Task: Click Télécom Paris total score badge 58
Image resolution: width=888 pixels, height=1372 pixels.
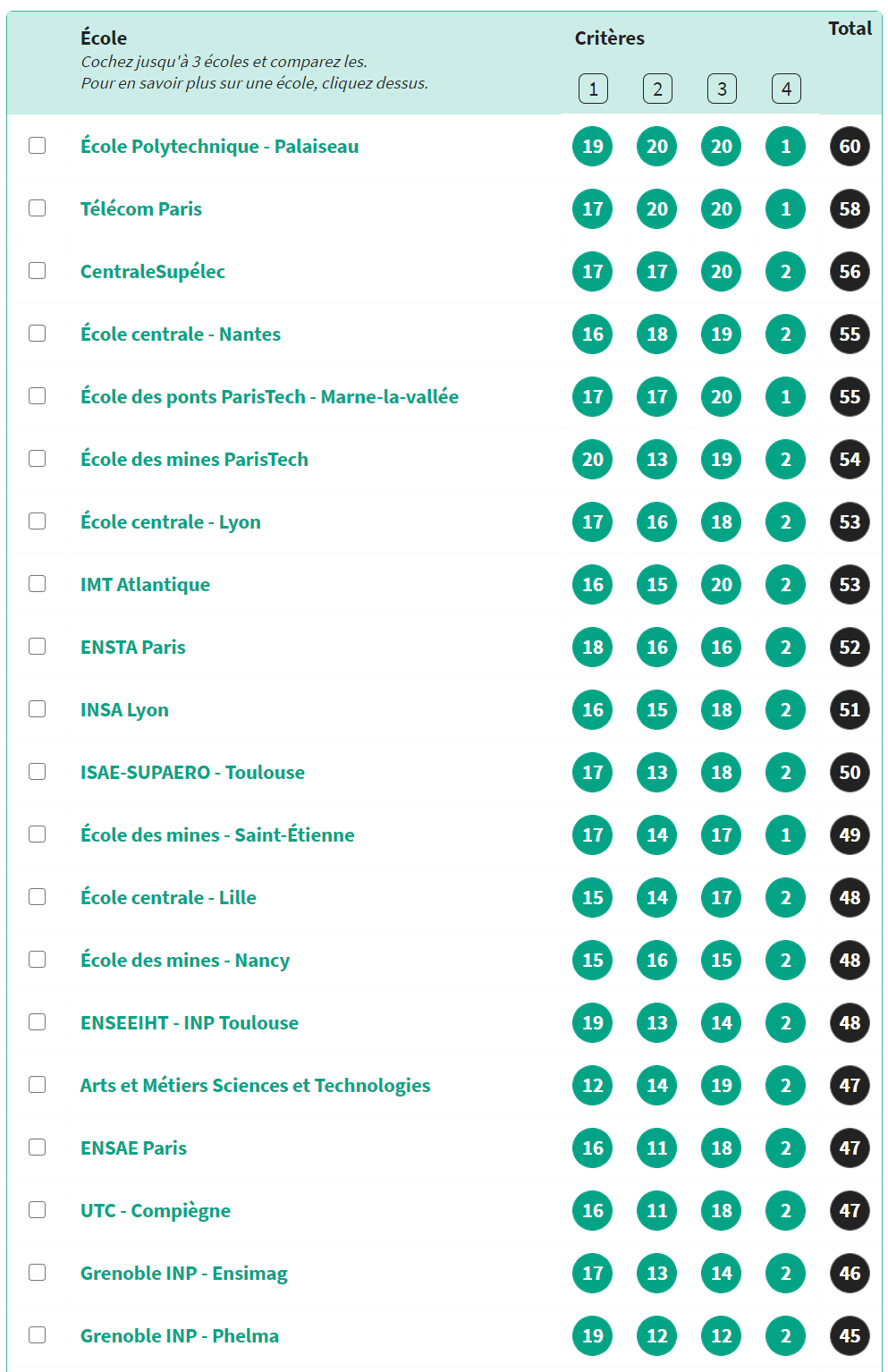Action: 850,209
